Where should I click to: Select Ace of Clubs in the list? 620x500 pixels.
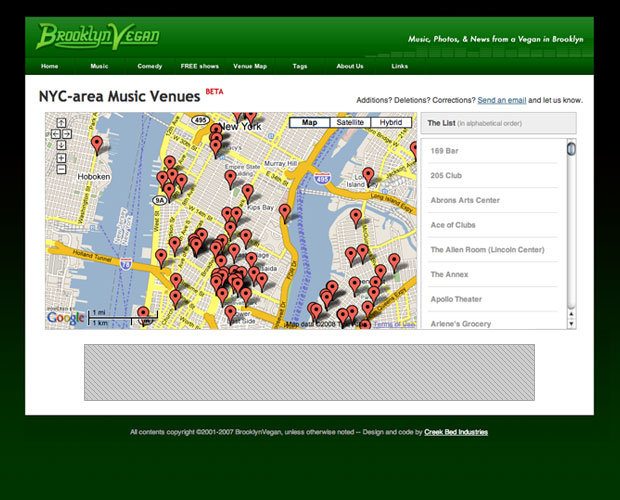(493, 225)
